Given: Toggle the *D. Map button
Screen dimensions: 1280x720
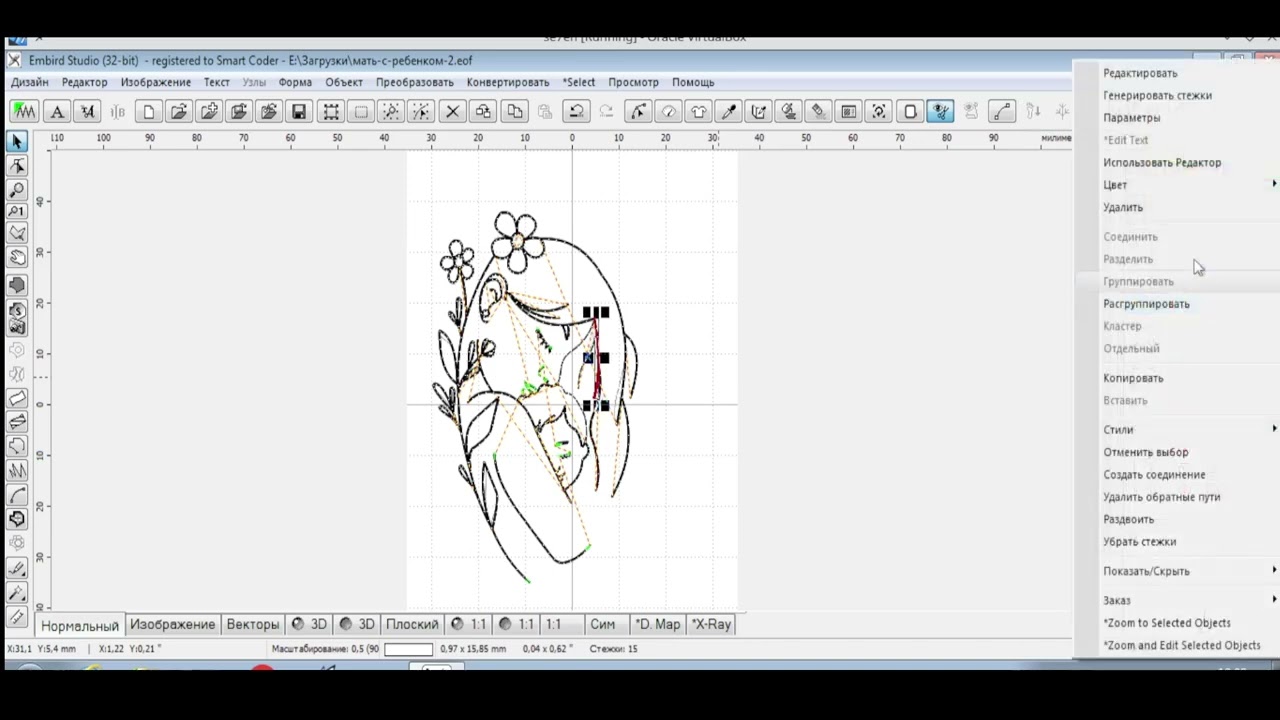Looking at the screenshot, I should point(658,624).
